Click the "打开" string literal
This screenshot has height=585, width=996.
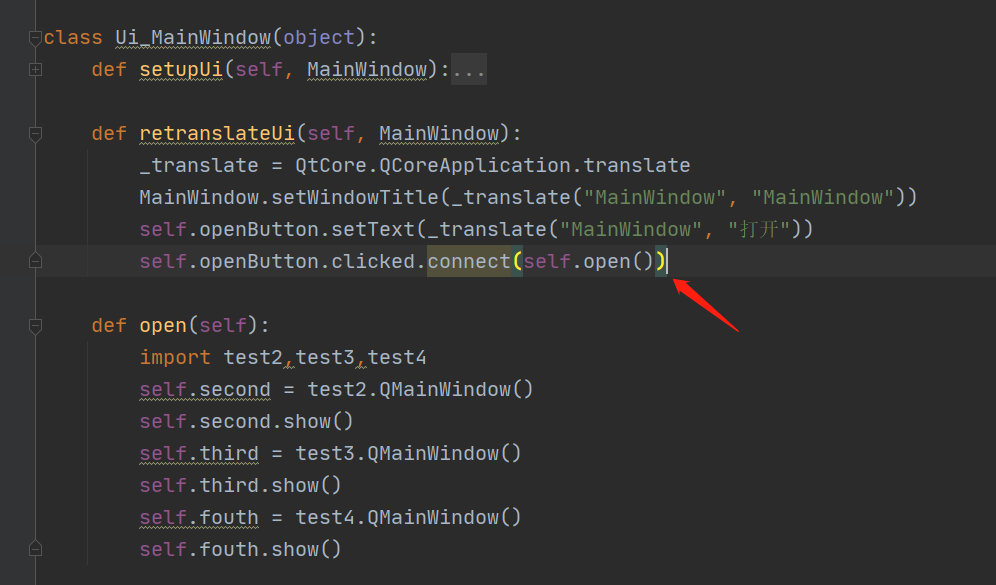pyautogui.click(x=760, y=230)
